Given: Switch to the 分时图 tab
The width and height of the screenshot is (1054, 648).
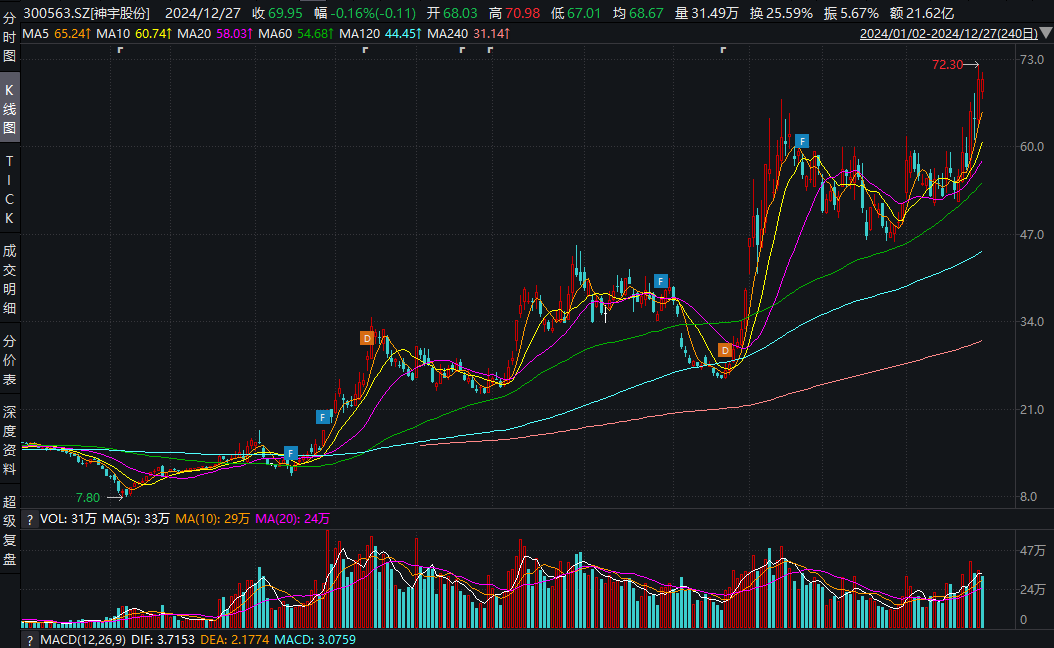Looking at the screenshot, I should coord(9,37).
